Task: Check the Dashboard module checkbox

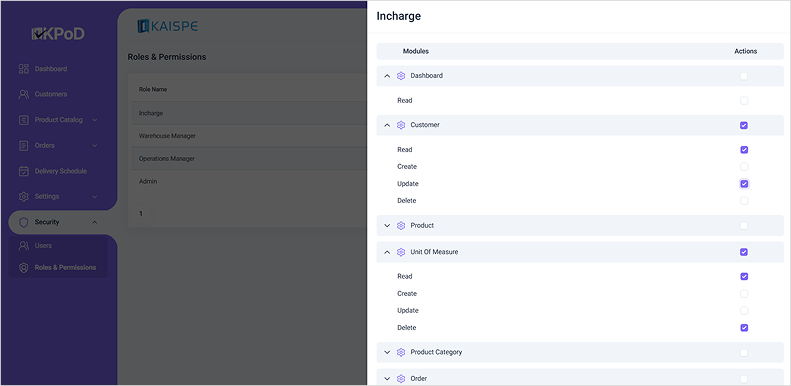Action: [x=744, y=76]
